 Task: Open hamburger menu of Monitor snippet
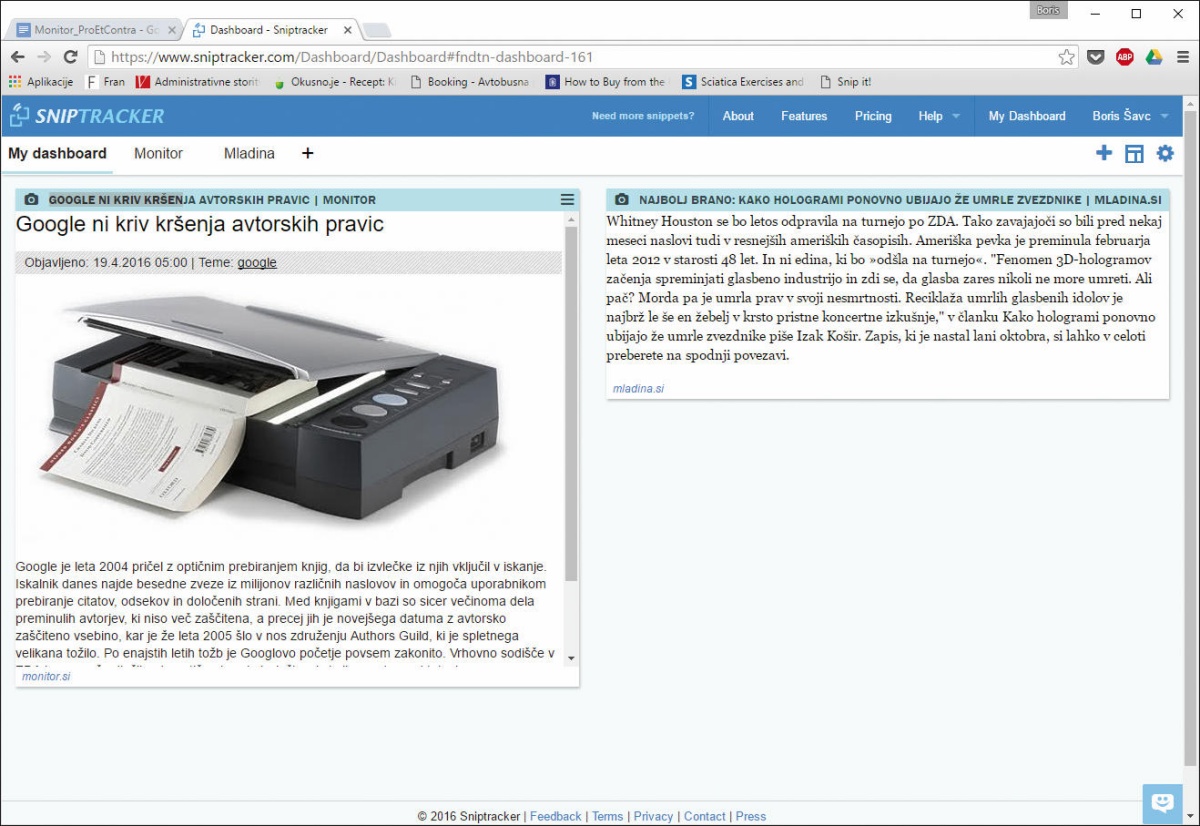click(x=567, y=200)
